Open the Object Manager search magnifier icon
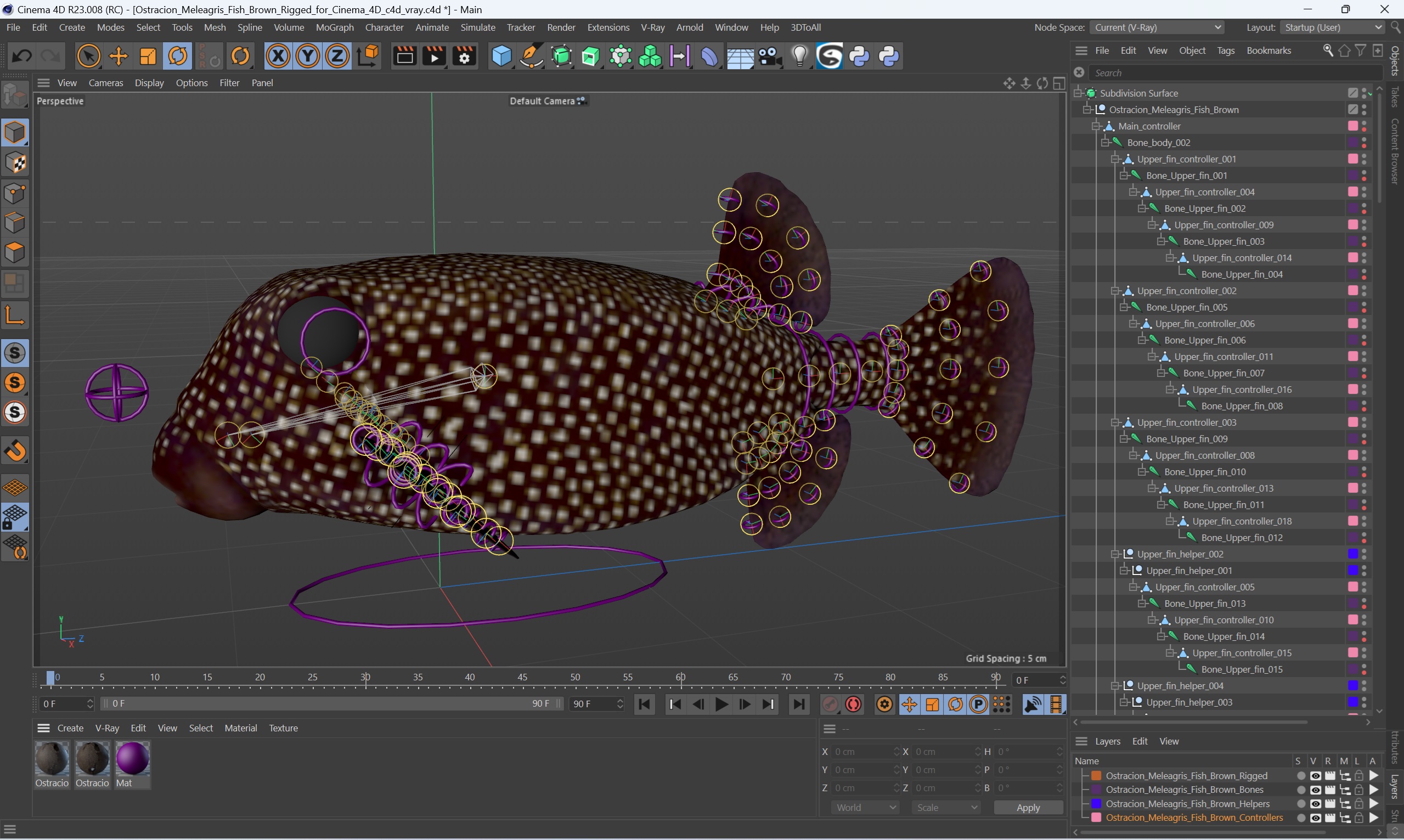The width and height of the screenshot is (1404, 840). (x=1328, y=50)
